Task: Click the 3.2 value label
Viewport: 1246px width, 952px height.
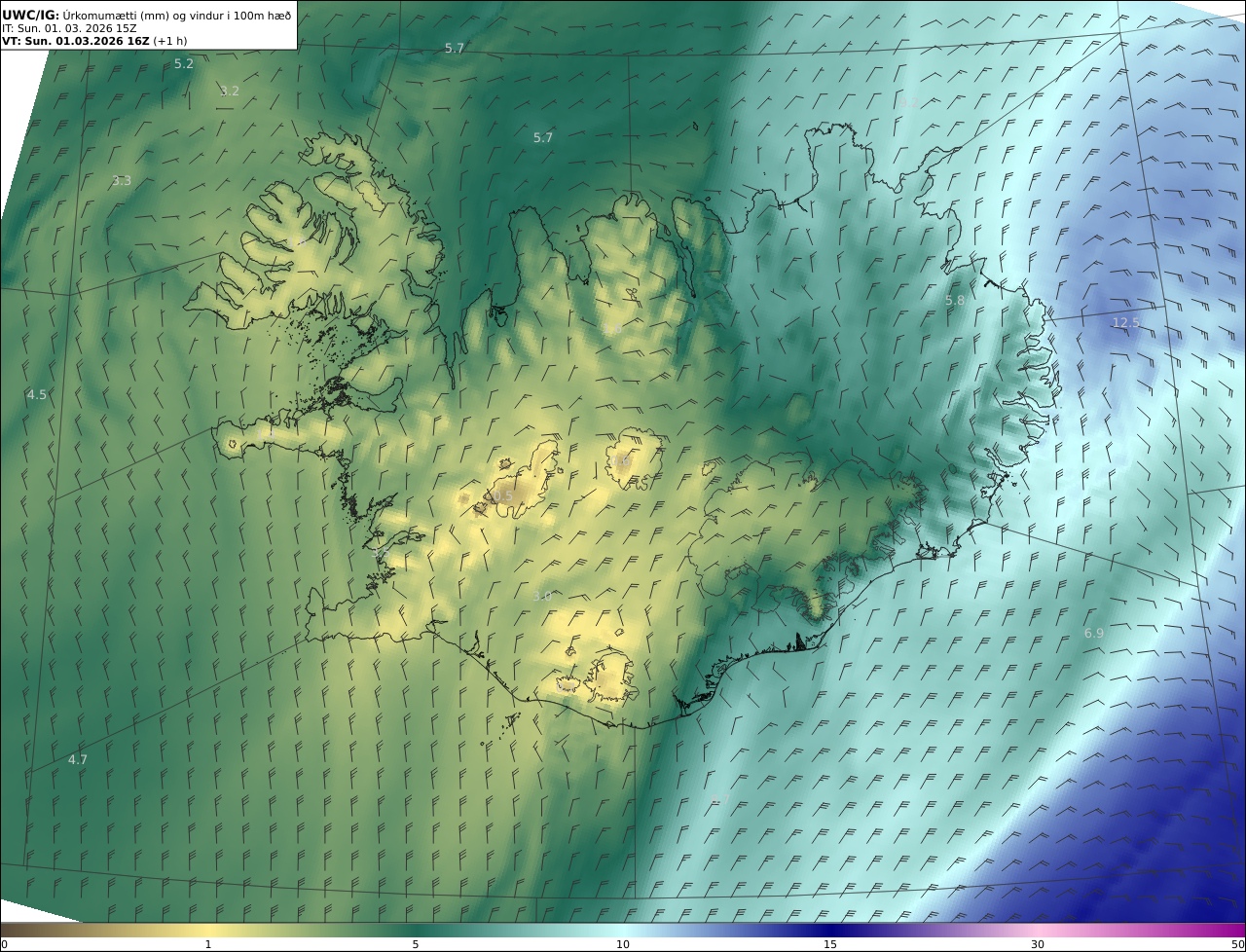Action: [230, 91]
